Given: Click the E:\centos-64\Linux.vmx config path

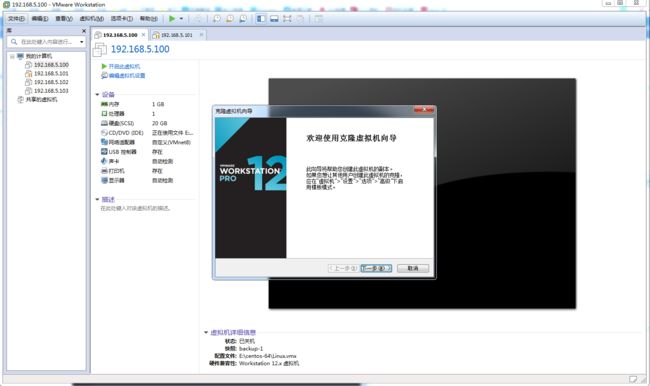Looking at the screenshot, I should [x=268, y=356].
